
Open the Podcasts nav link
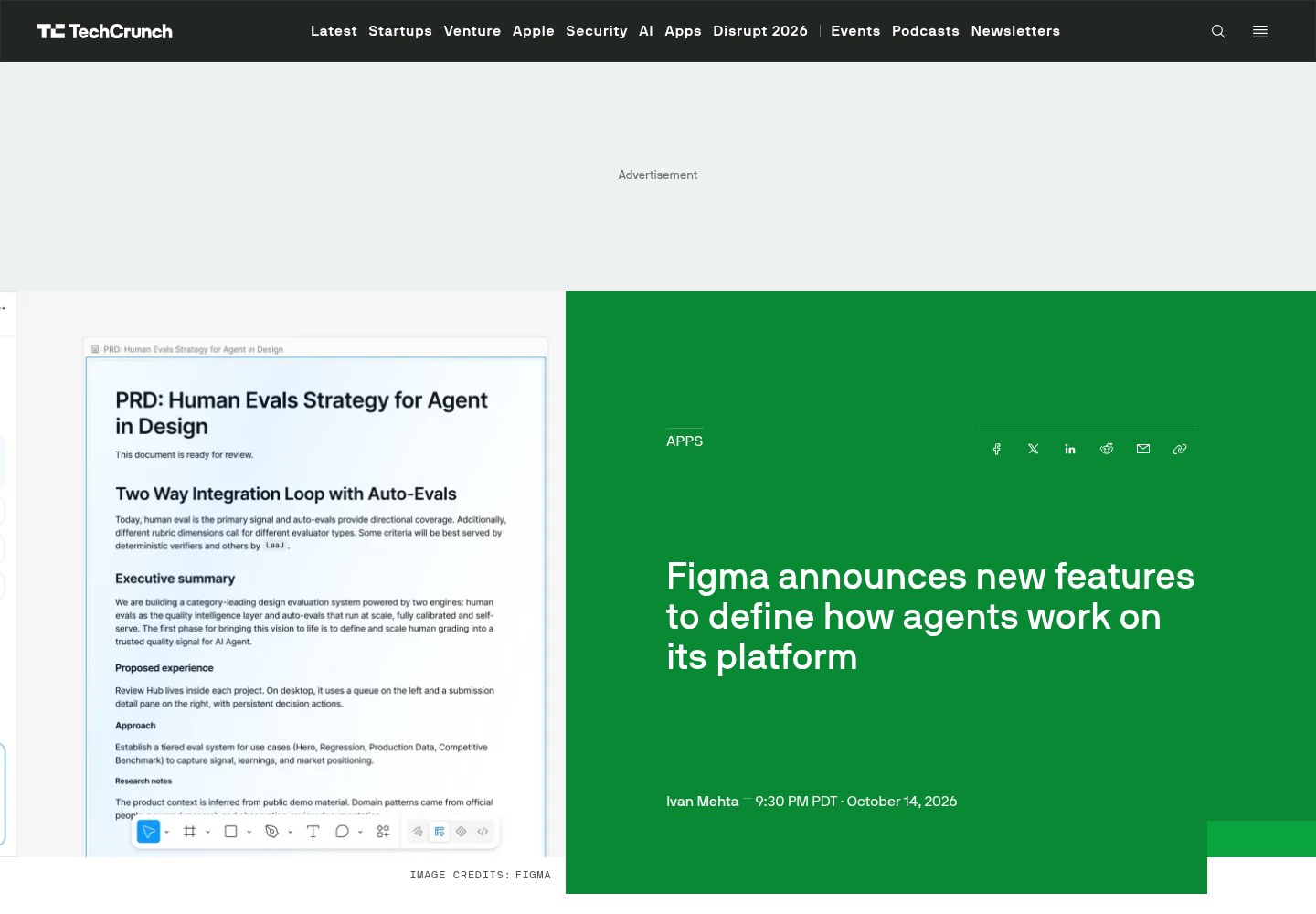pos(926,31)
